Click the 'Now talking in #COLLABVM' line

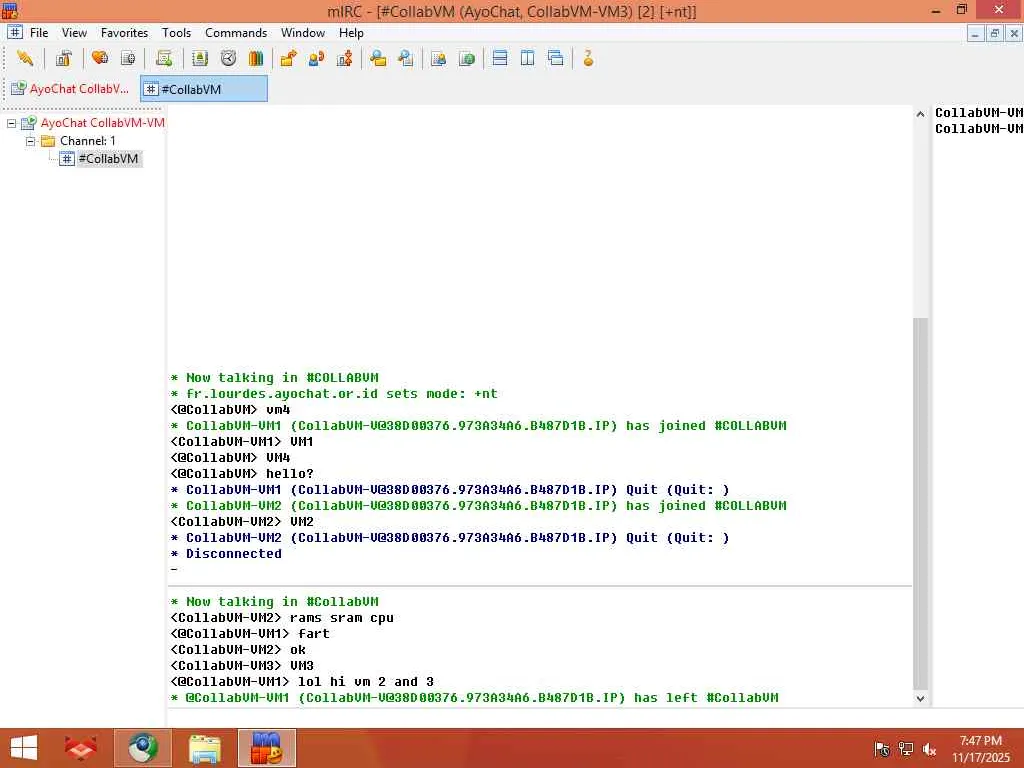click(x=274, y=377)
